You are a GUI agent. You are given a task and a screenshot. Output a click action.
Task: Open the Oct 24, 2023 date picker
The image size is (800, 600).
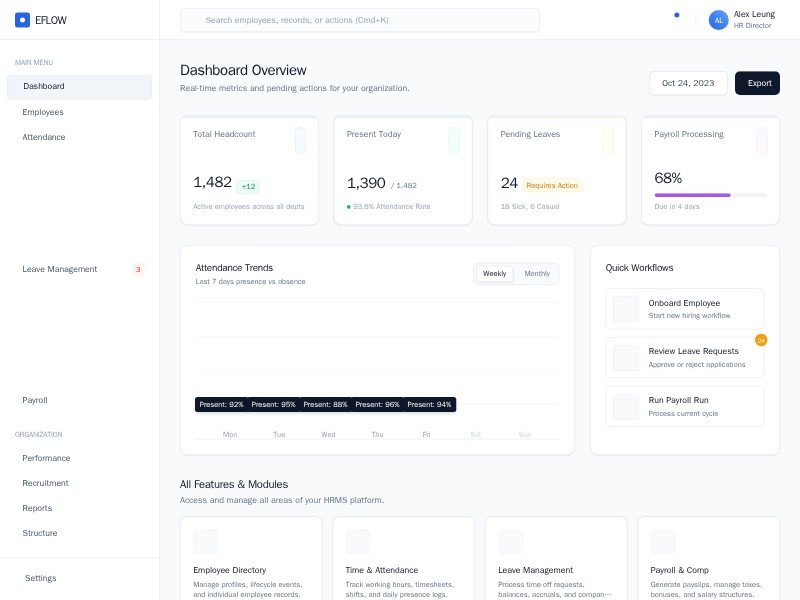[688, 83]
